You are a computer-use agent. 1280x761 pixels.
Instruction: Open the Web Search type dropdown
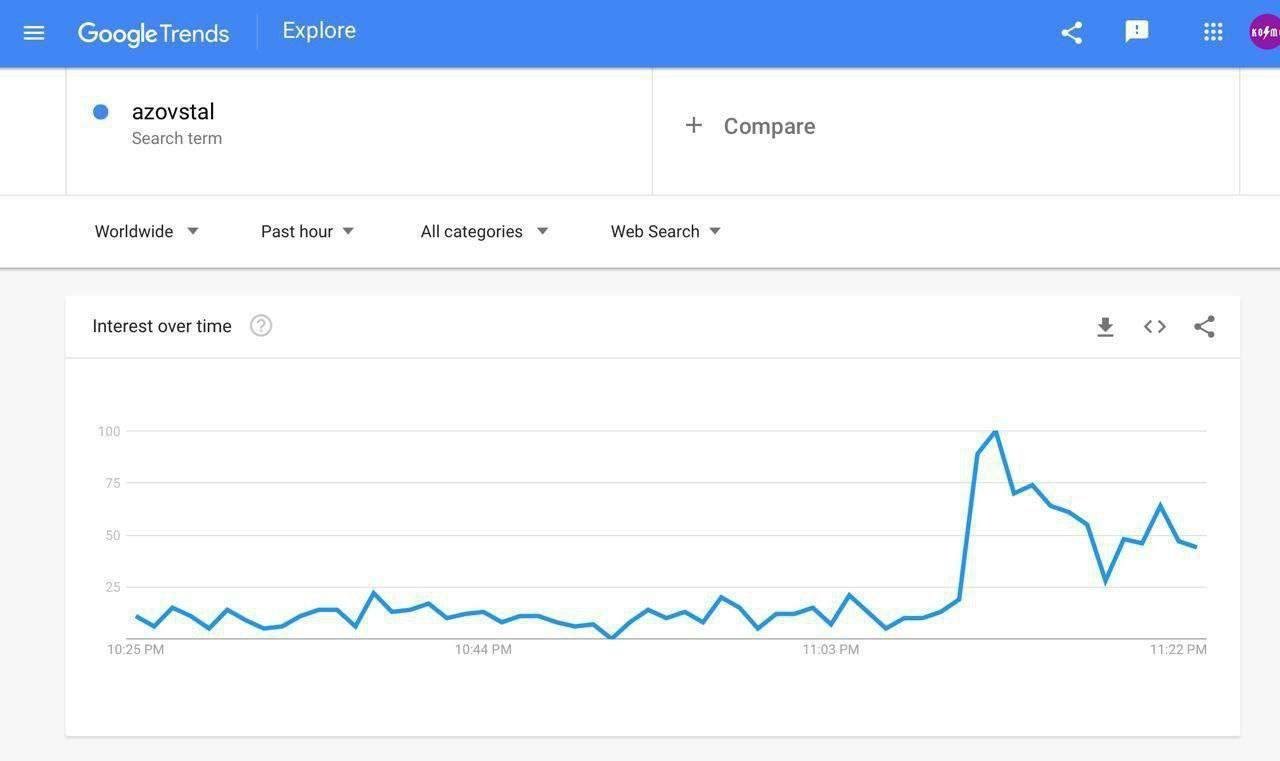pyautogui.click(x=665, y=231)
